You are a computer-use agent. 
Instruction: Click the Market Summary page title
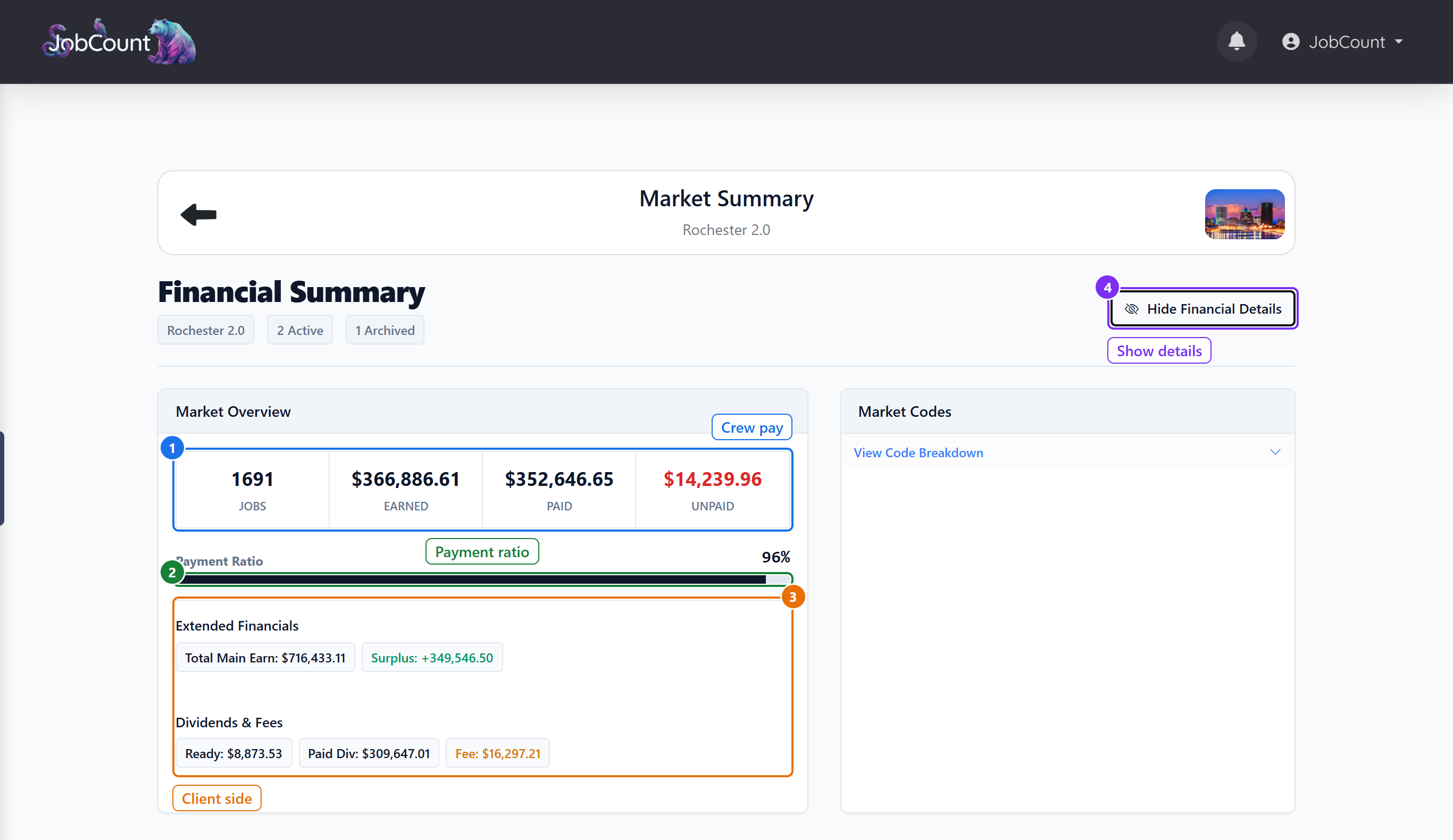tap(726, 198)
